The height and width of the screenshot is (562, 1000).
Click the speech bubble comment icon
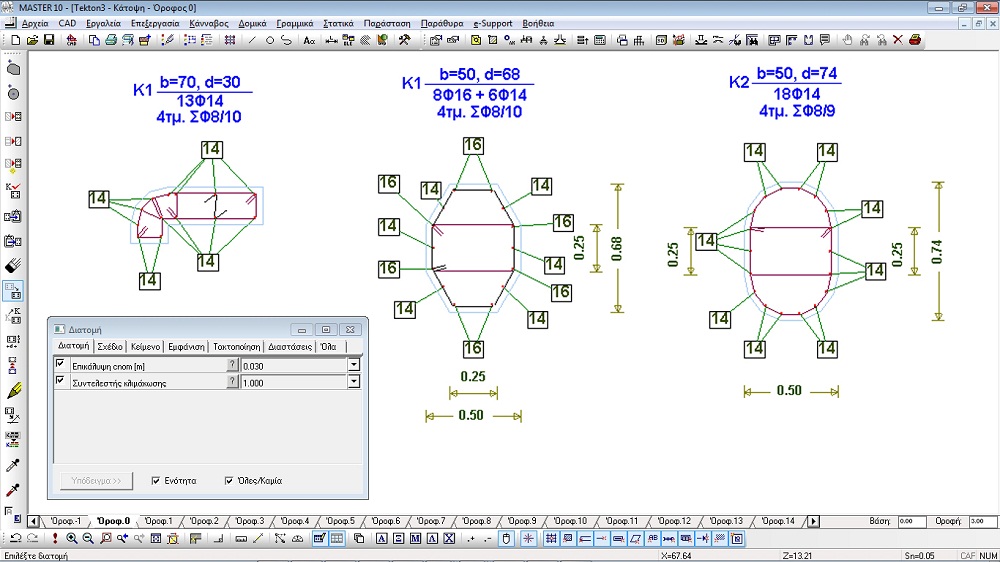825,40
